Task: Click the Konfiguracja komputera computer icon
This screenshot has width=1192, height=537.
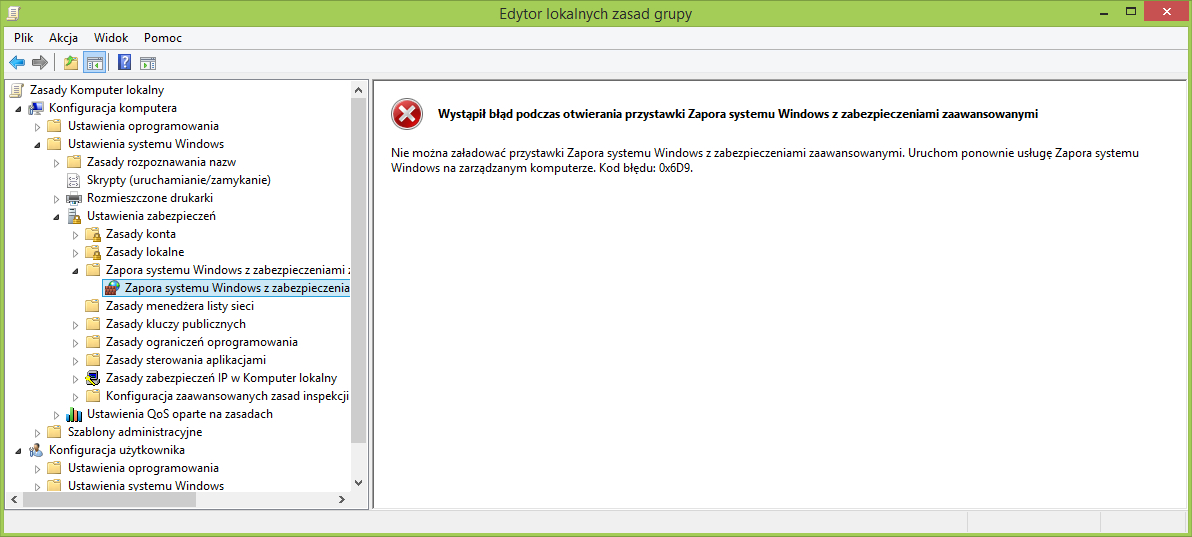Action: (36, 108)
